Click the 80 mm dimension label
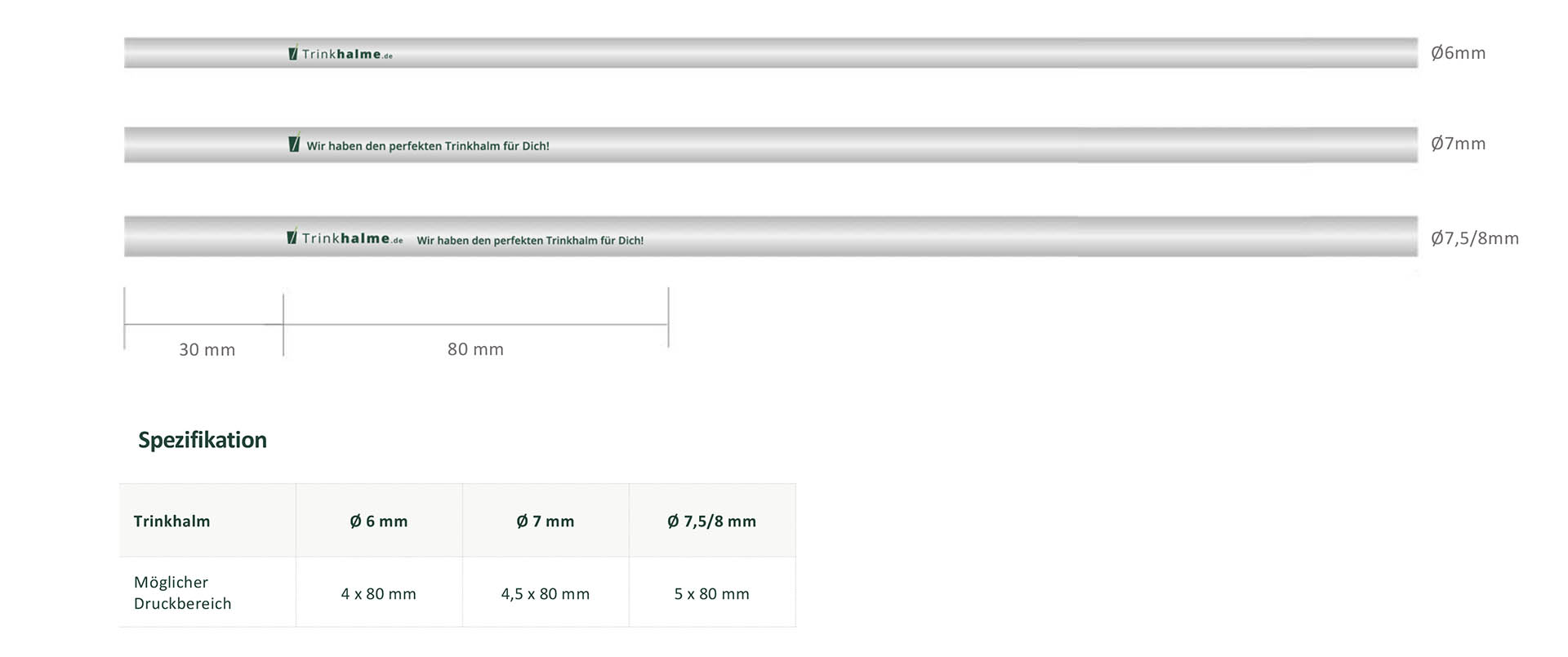Viewport: 1568px width, 657px height. pos(475,349)
